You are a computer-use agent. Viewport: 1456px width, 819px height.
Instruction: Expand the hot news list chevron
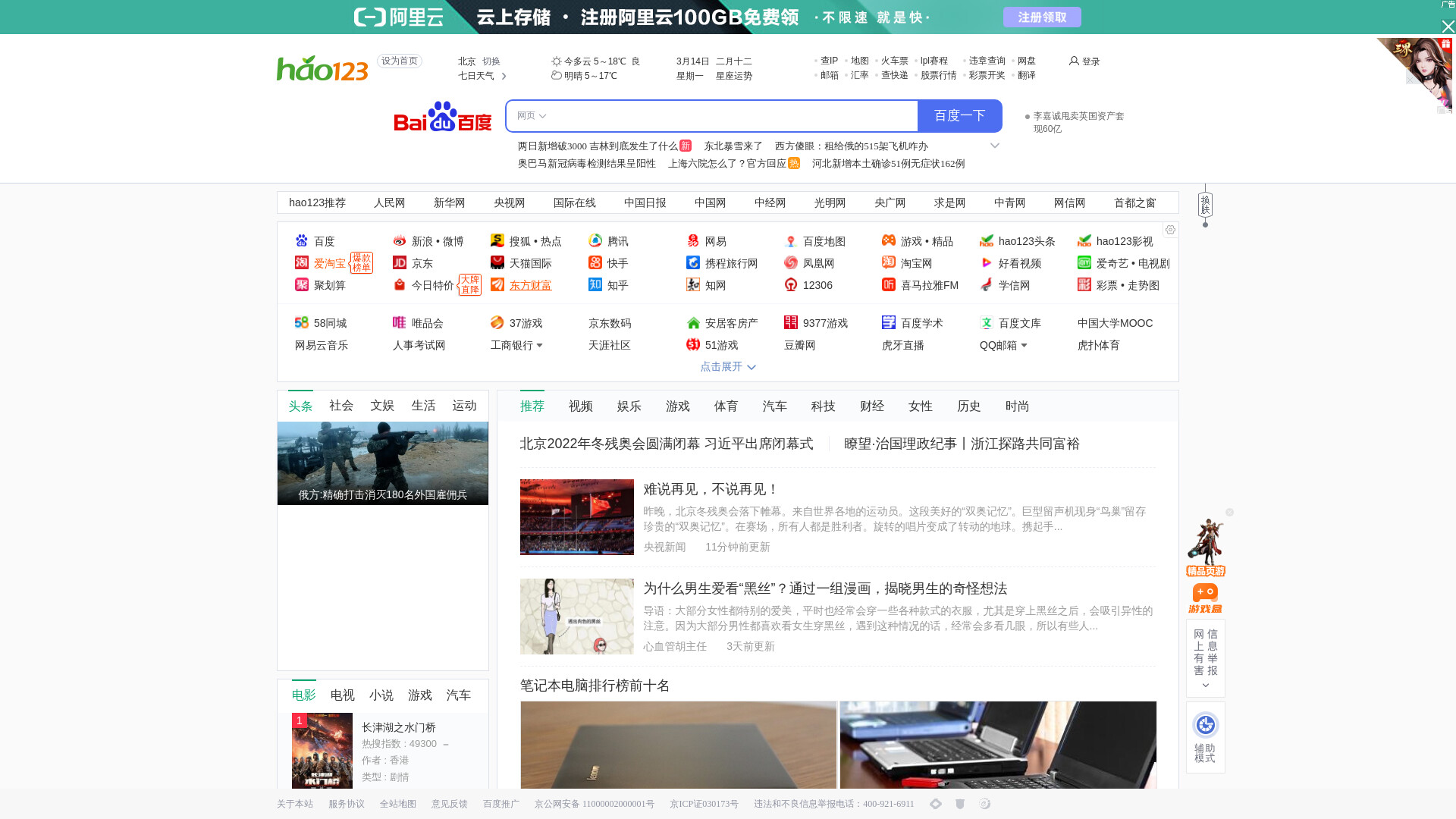(995, 146)
